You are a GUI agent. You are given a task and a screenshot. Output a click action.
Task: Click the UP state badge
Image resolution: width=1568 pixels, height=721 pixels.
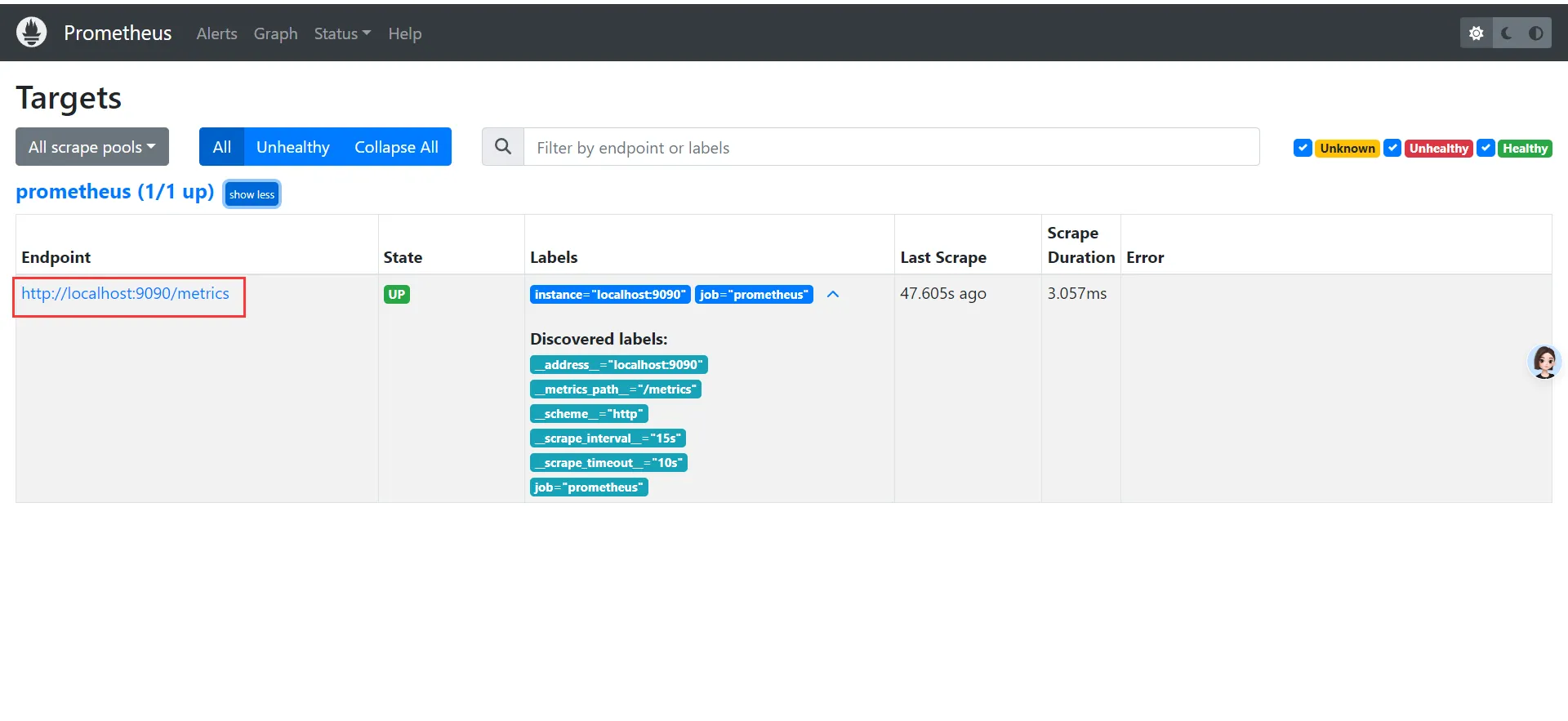coord(397,294)
